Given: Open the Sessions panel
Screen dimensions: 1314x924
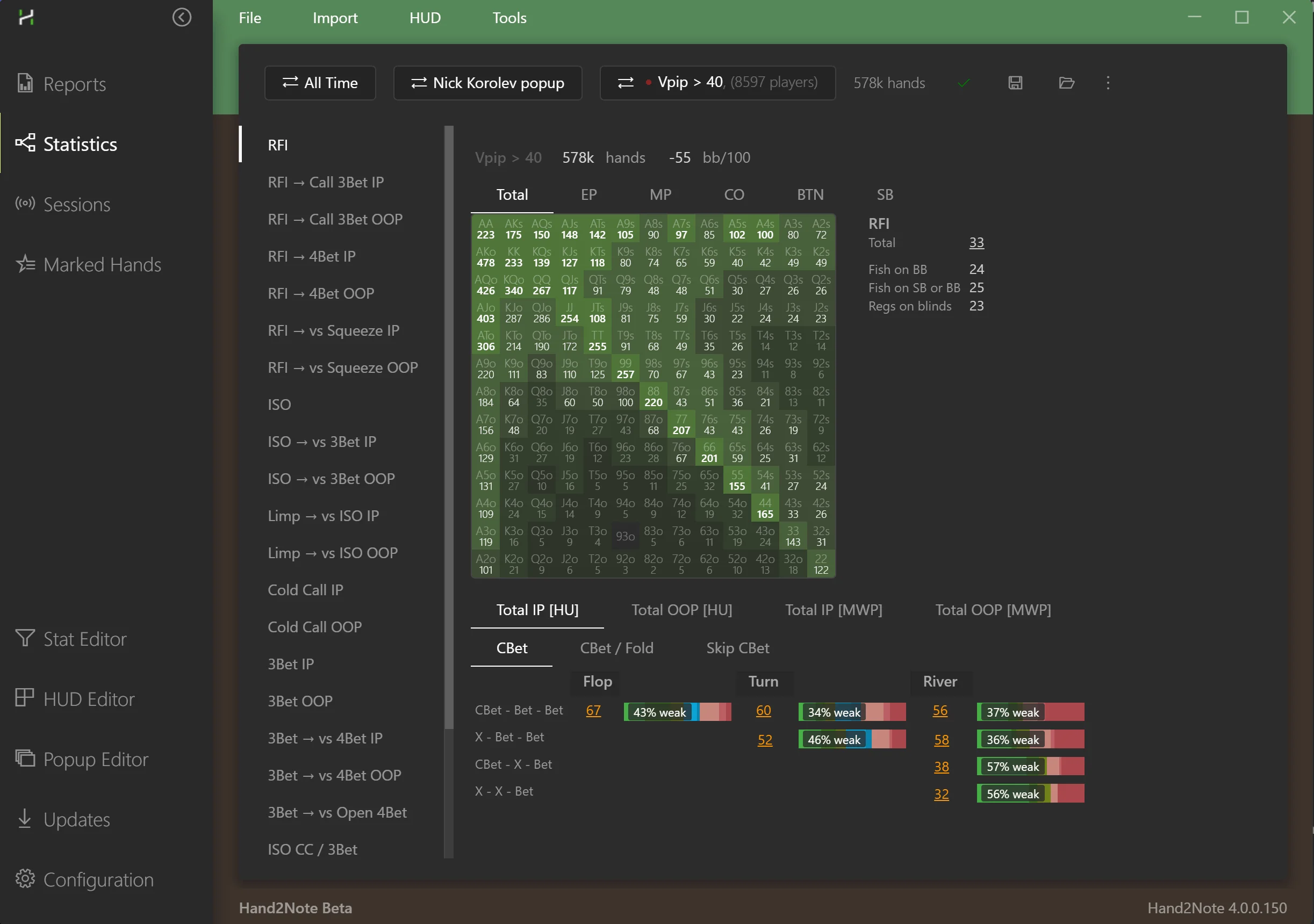Looking at the screenshot, I should tap(76, 204).
